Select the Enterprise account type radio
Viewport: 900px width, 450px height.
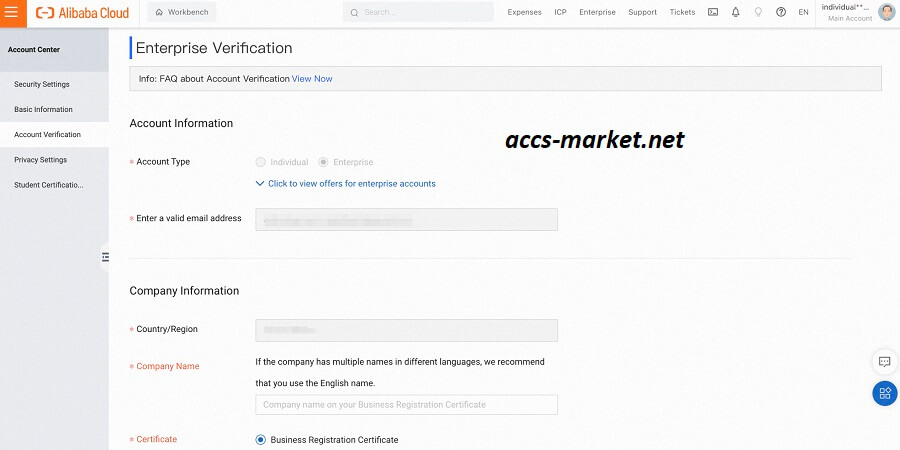[323, 162]
